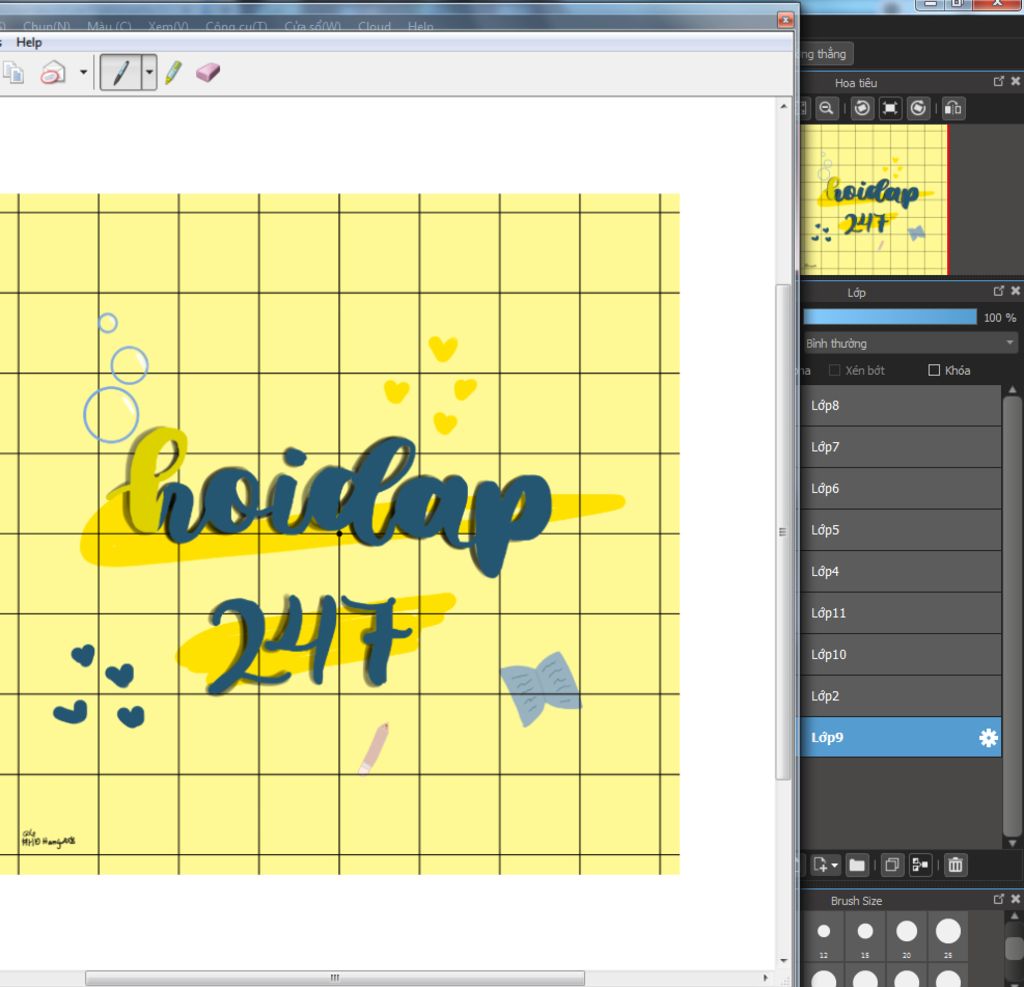Image resolution: width=1024 pixels, height=987 pixels.
Task: Click the 100 % opacity value
Action: coord(1000,317)
